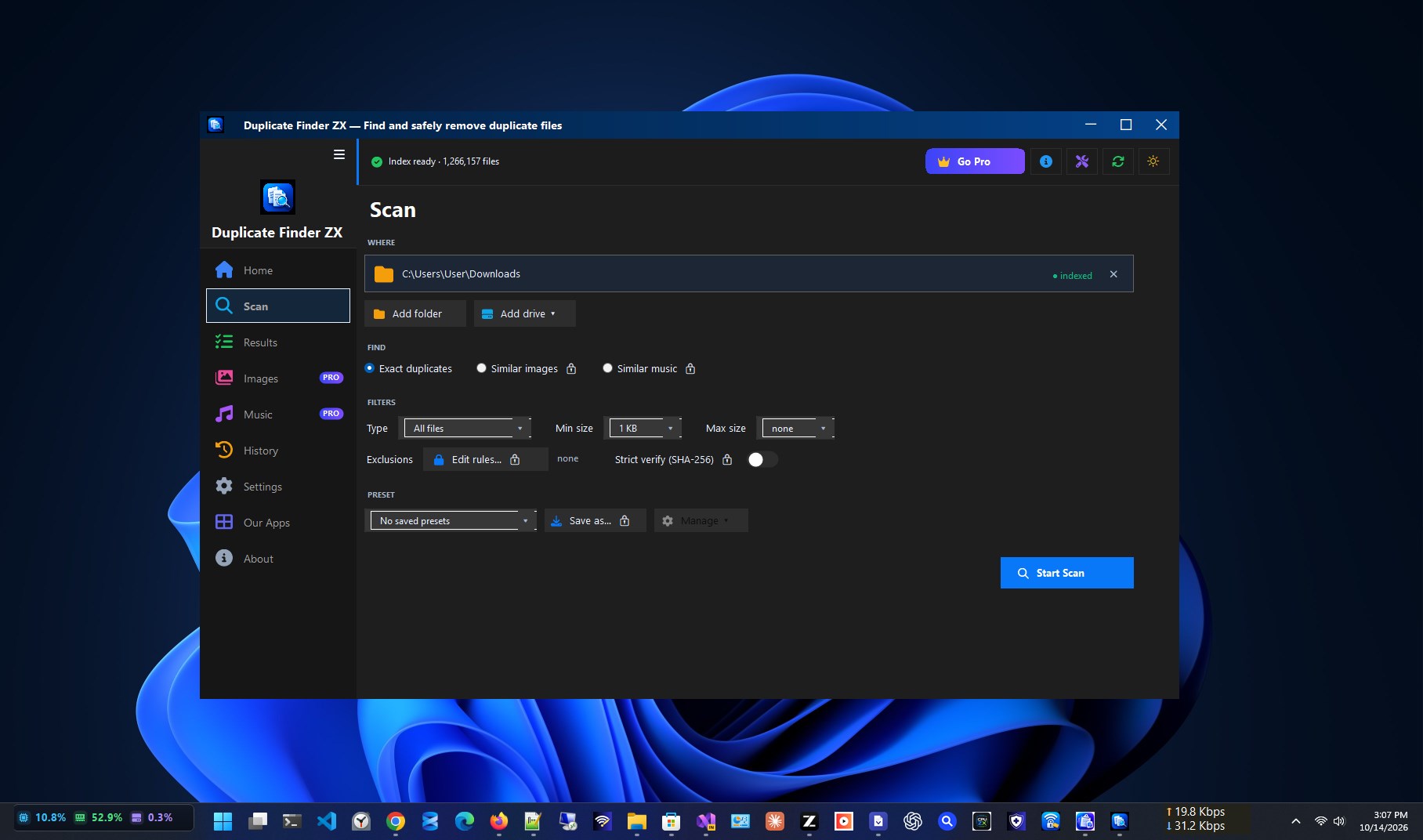Screen dimensions: 1423x840
Task: Show hidden system tray icons chevron
Action: click(x=1296, y=821)
